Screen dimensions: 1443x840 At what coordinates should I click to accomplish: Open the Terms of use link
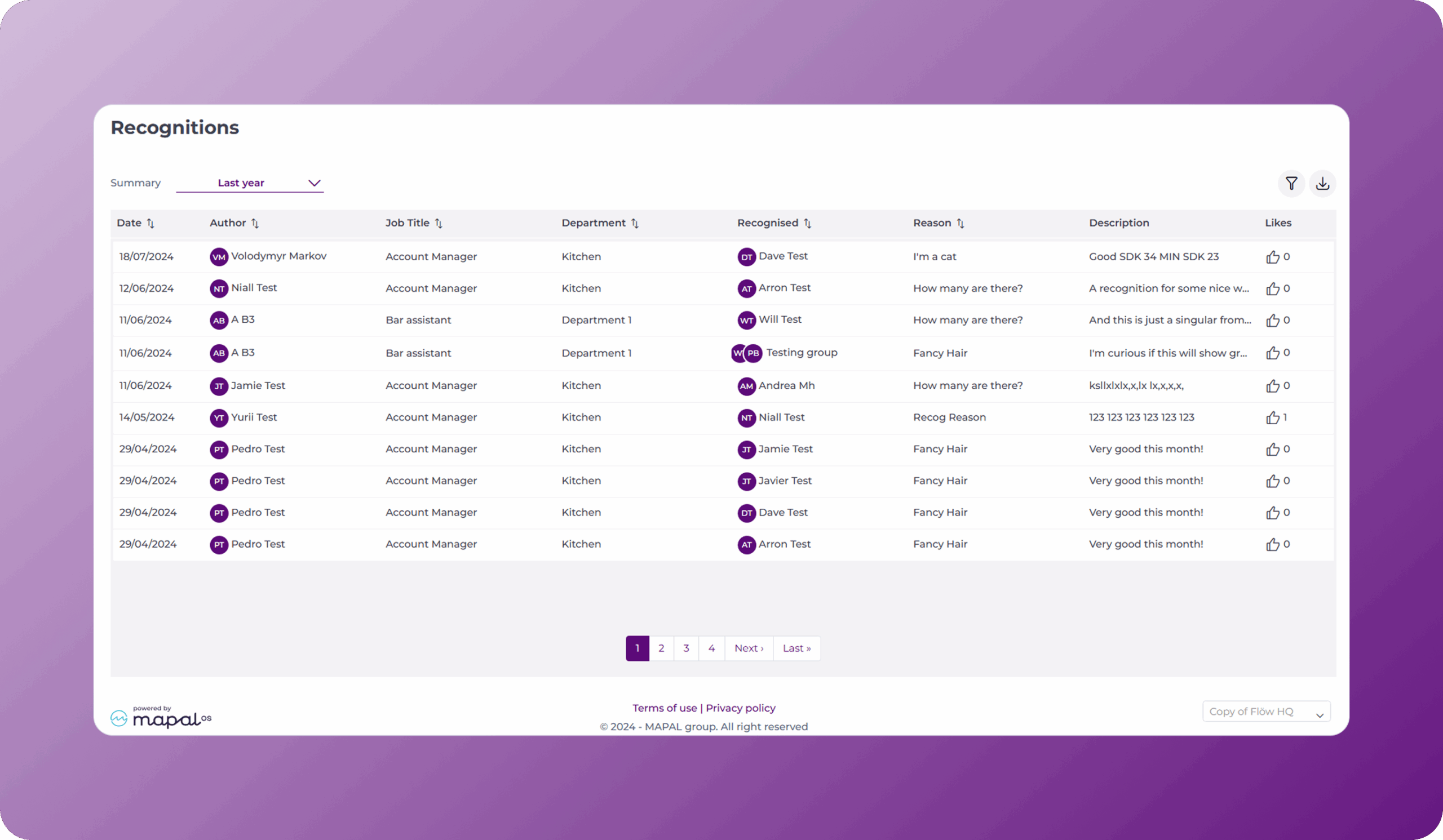pyautogui.click(x=664, y=708)
